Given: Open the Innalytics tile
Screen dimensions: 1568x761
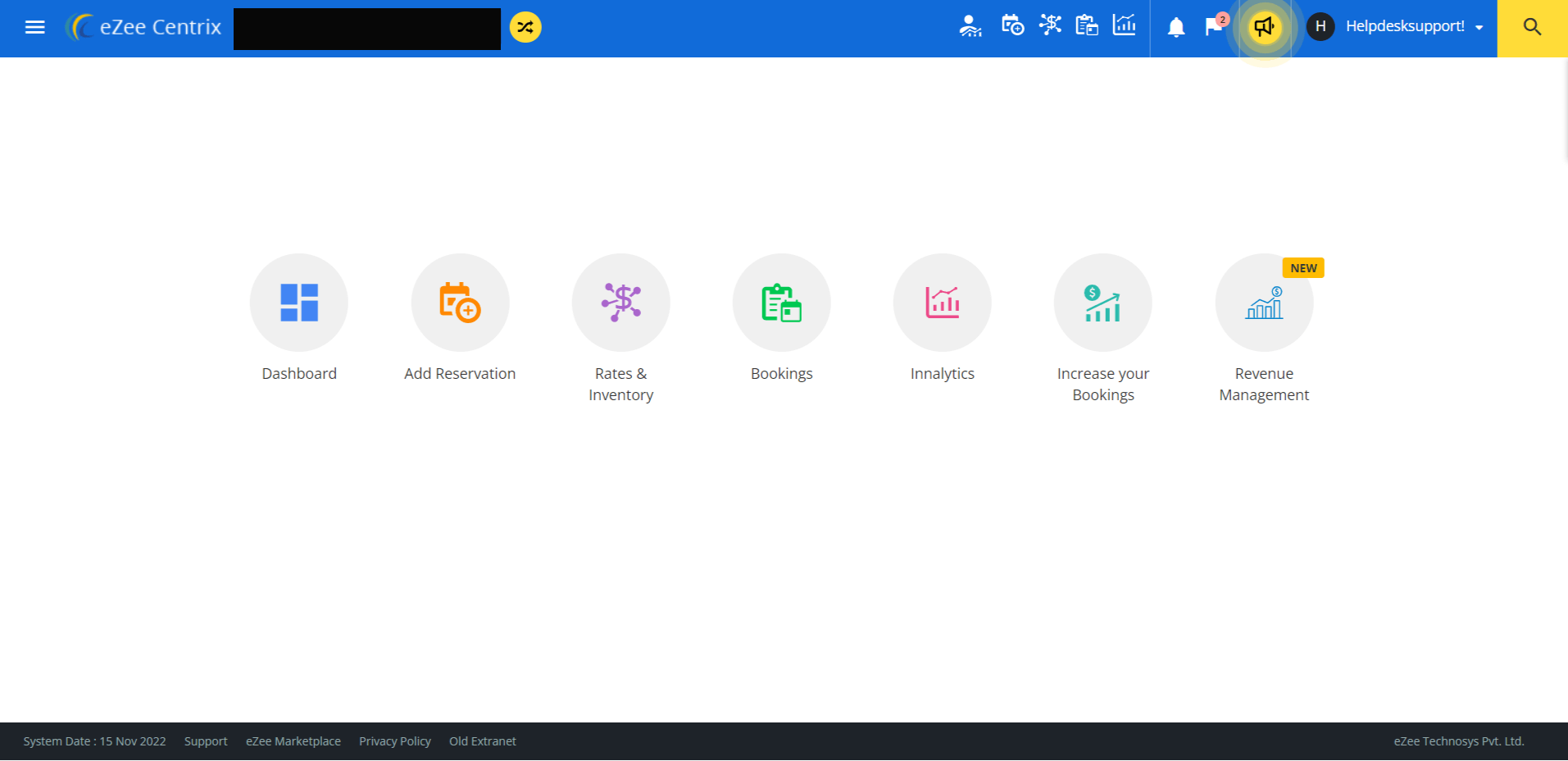Looking at the screenshot, I should pos(942,303).
